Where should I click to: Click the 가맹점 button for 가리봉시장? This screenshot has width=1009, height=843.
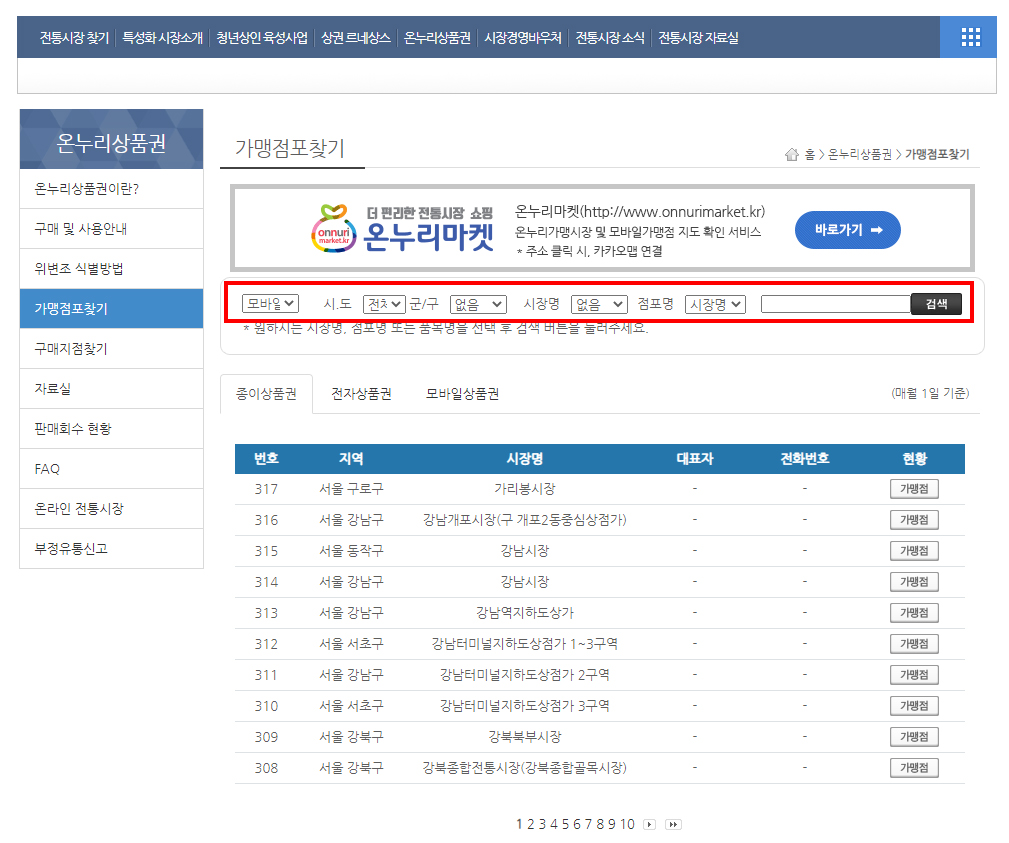coord(912,489)
